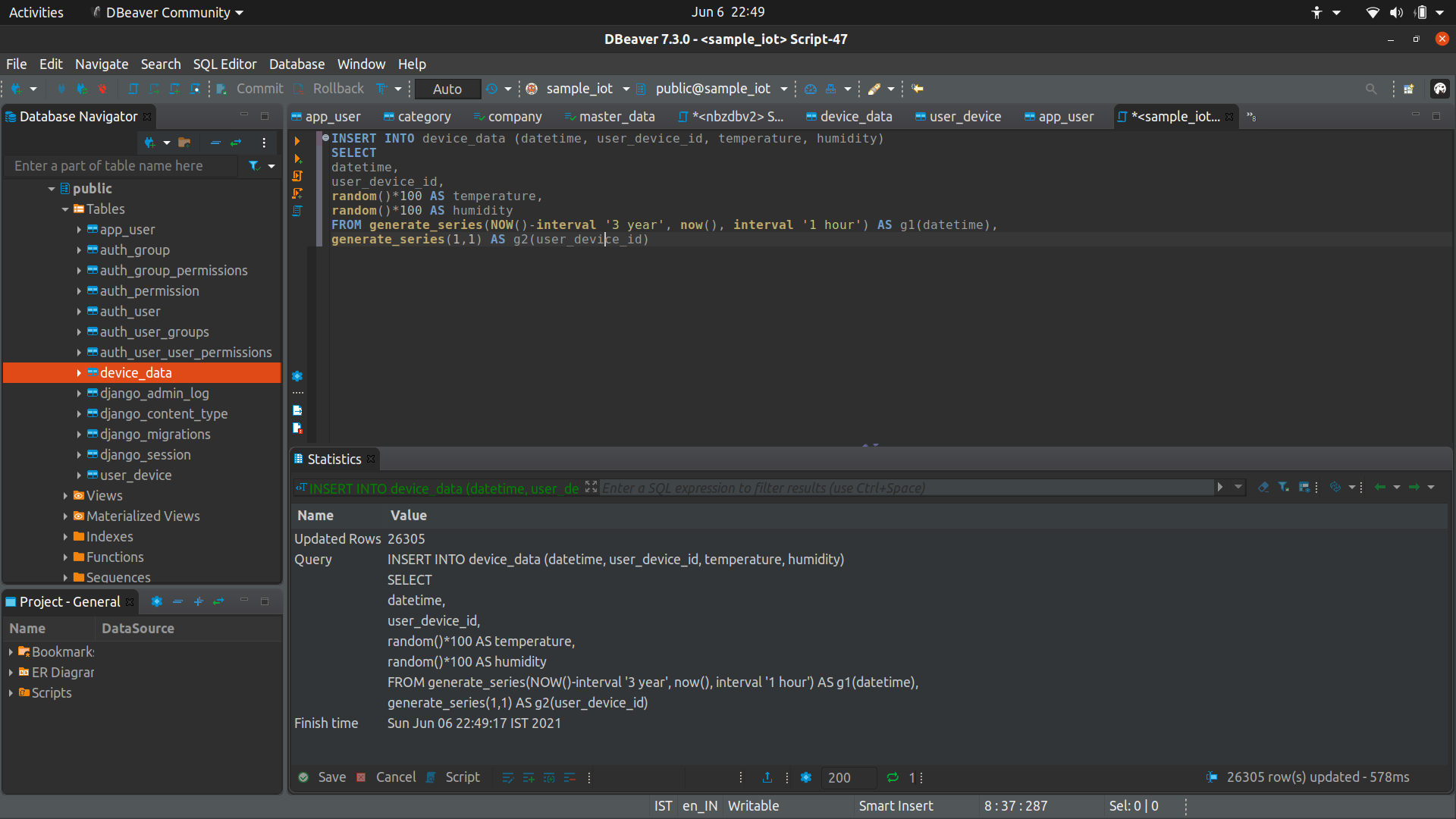Open the sample_iot connection dropdown
The image size is (1456, 819).
pyautogui.click(x=626, y=89)
